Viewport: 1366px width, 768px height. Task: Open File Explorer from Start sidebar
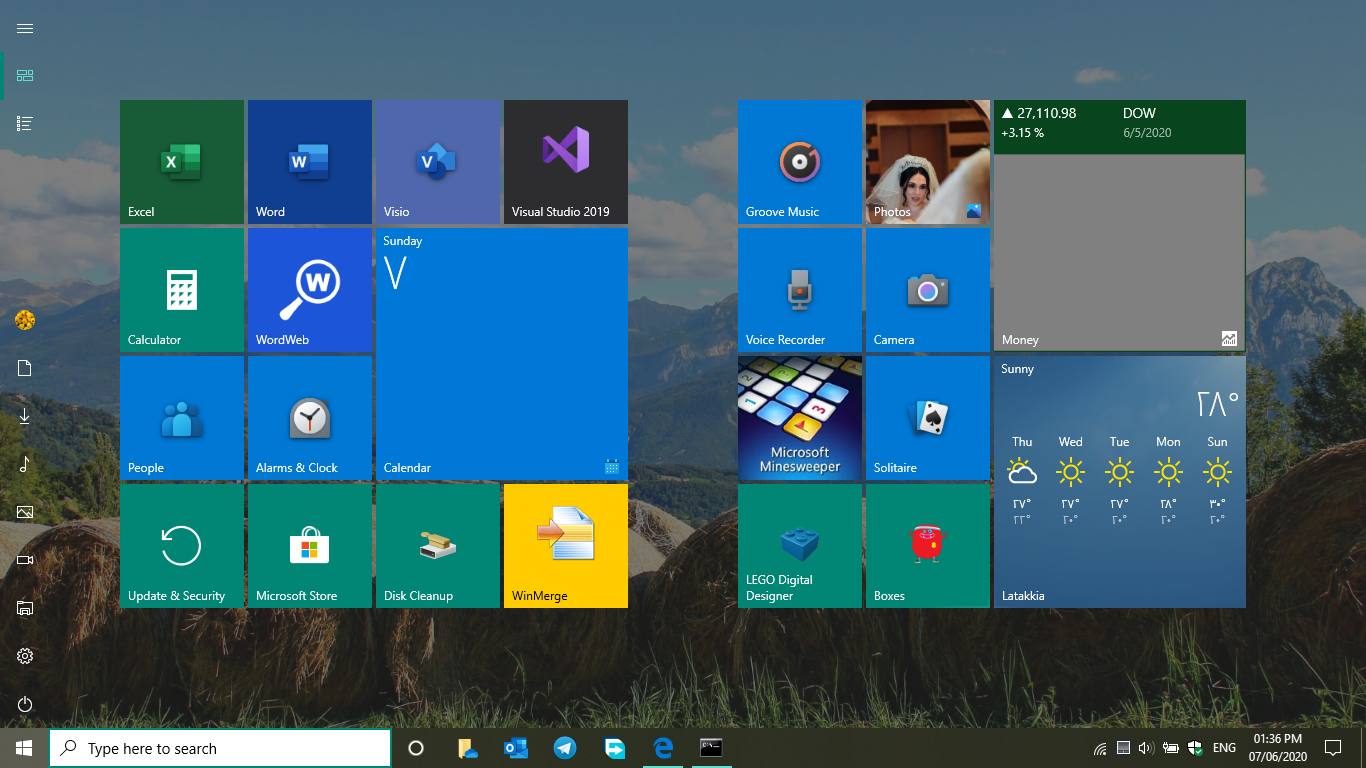(25, 608)
